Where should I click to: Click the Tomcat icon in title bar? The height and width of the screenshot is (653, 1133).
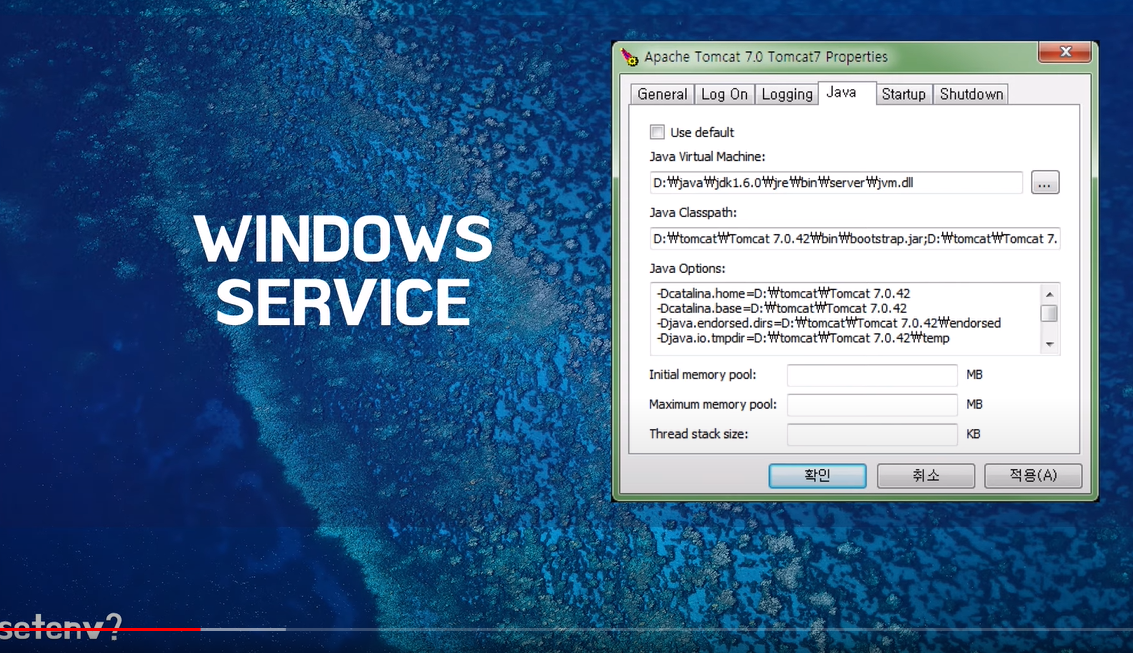point(629,57)
